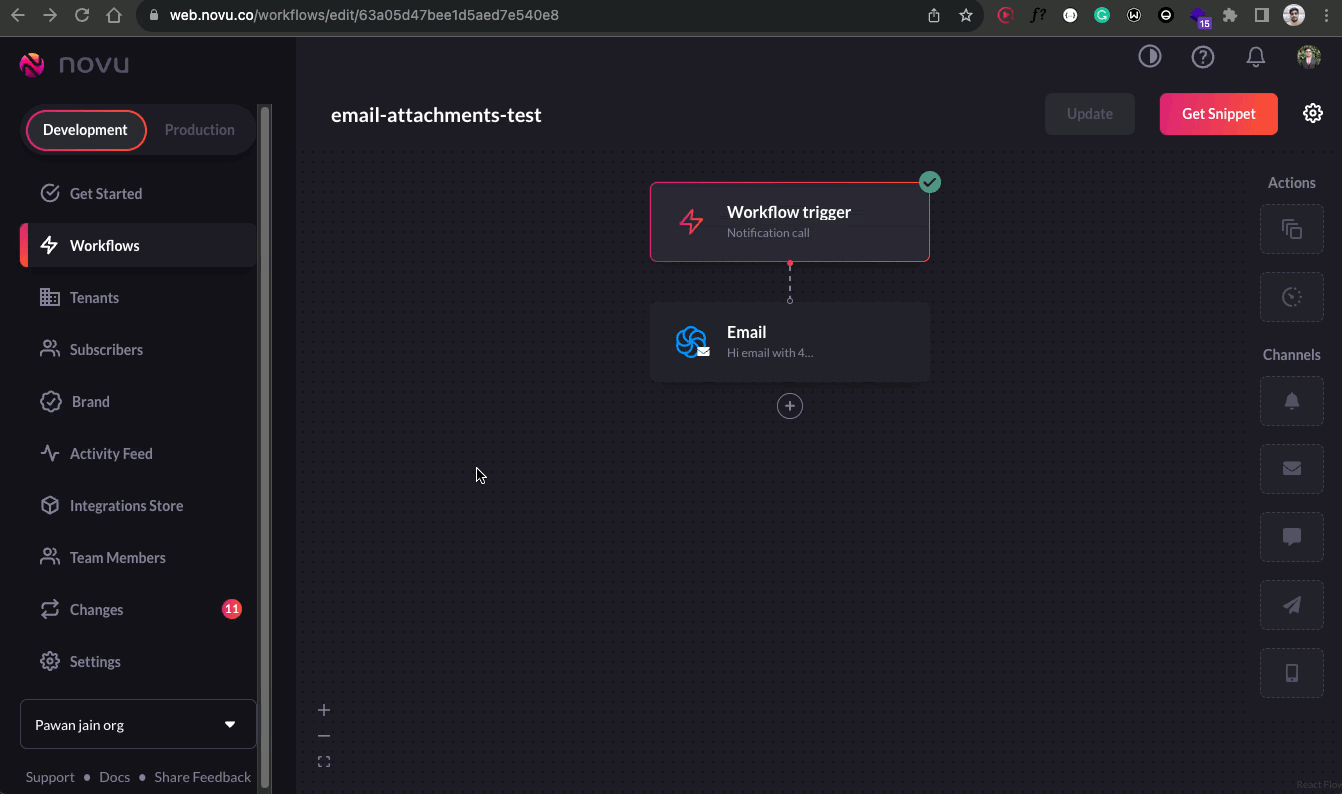Fit workflow canvas to view

324,762
